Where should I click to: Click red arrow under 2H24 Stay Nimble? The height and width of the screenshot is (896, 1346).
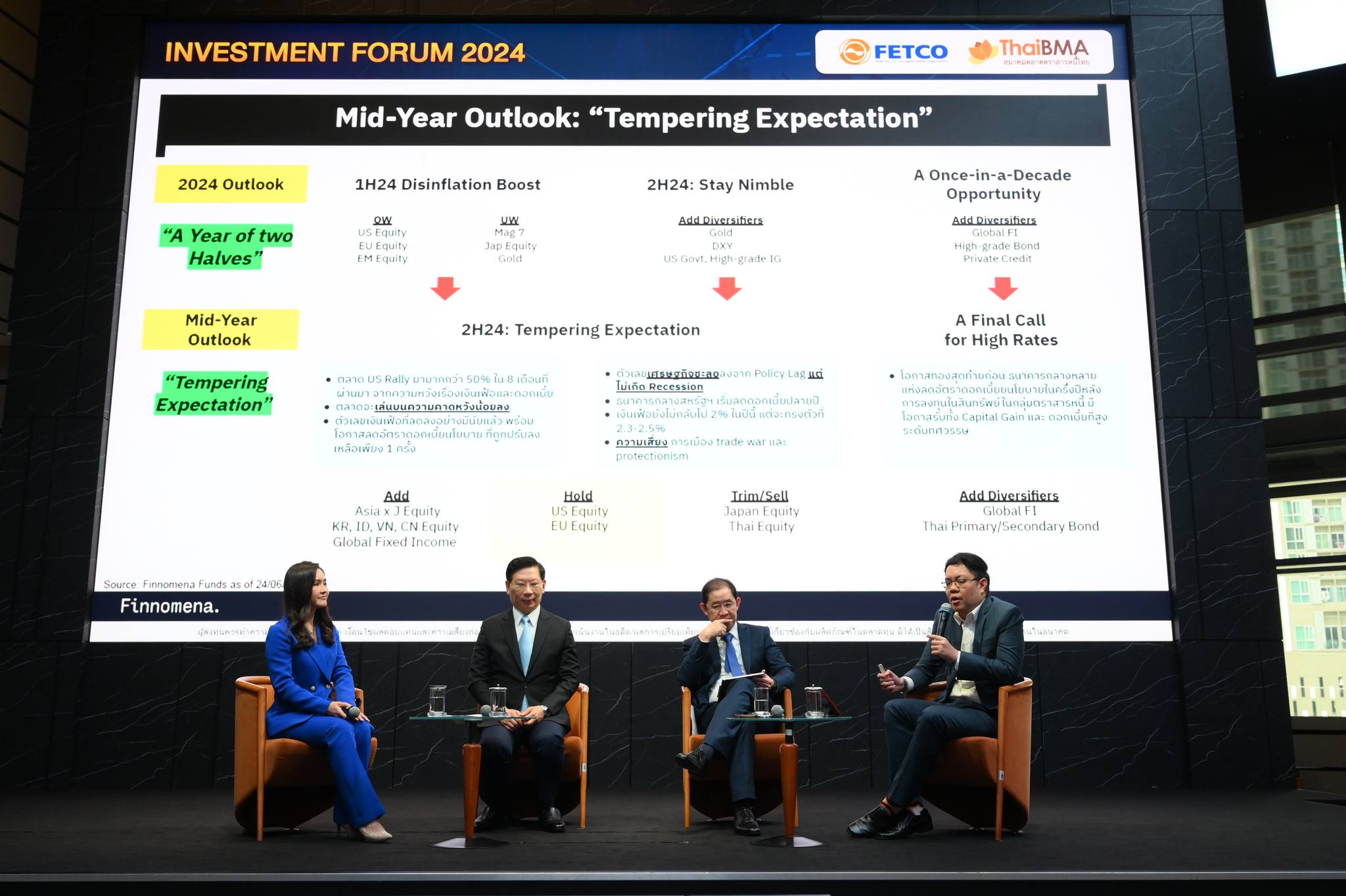[x=726, y=288]
